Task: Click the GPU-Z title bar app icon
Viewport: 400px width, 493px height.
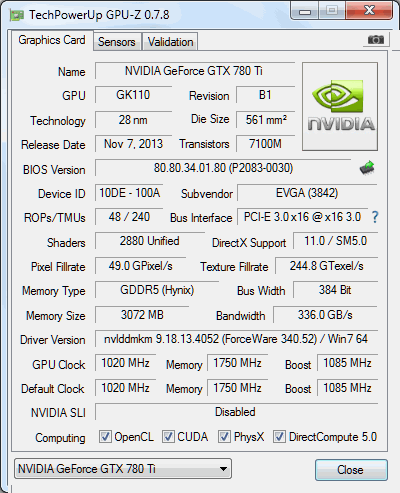Action: (17, 15)
